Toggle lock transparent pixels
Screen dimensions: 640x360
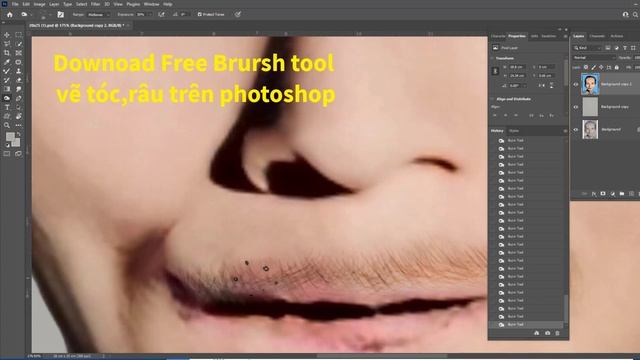(586, 67)
